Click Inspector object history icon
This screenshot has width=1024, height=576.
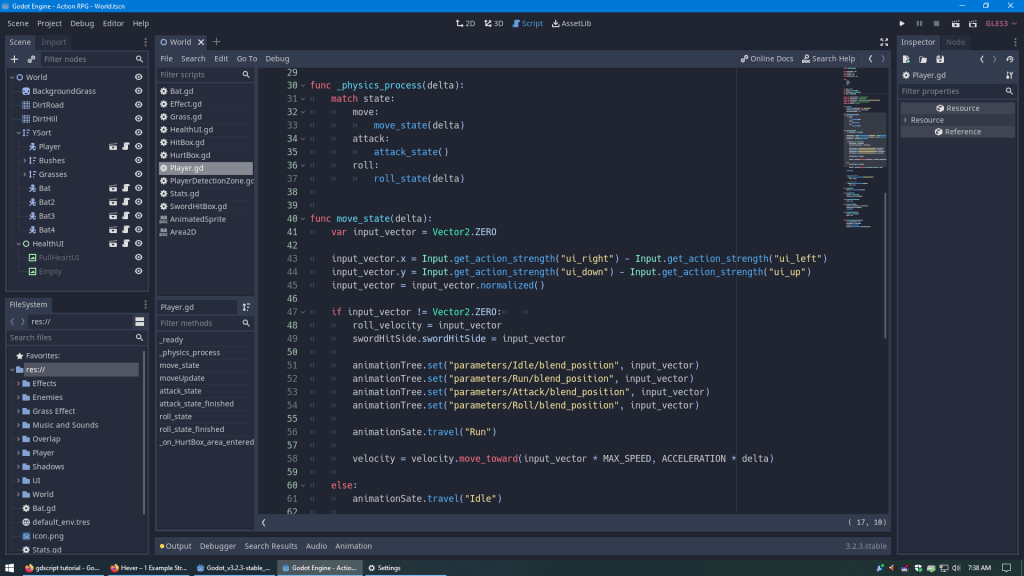(x=1010, y=59)
